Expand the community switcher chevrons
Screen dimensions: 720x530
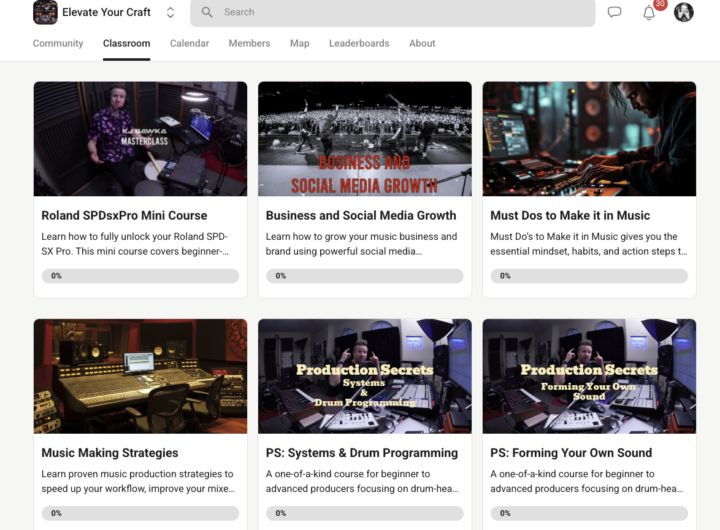point(170,12)
